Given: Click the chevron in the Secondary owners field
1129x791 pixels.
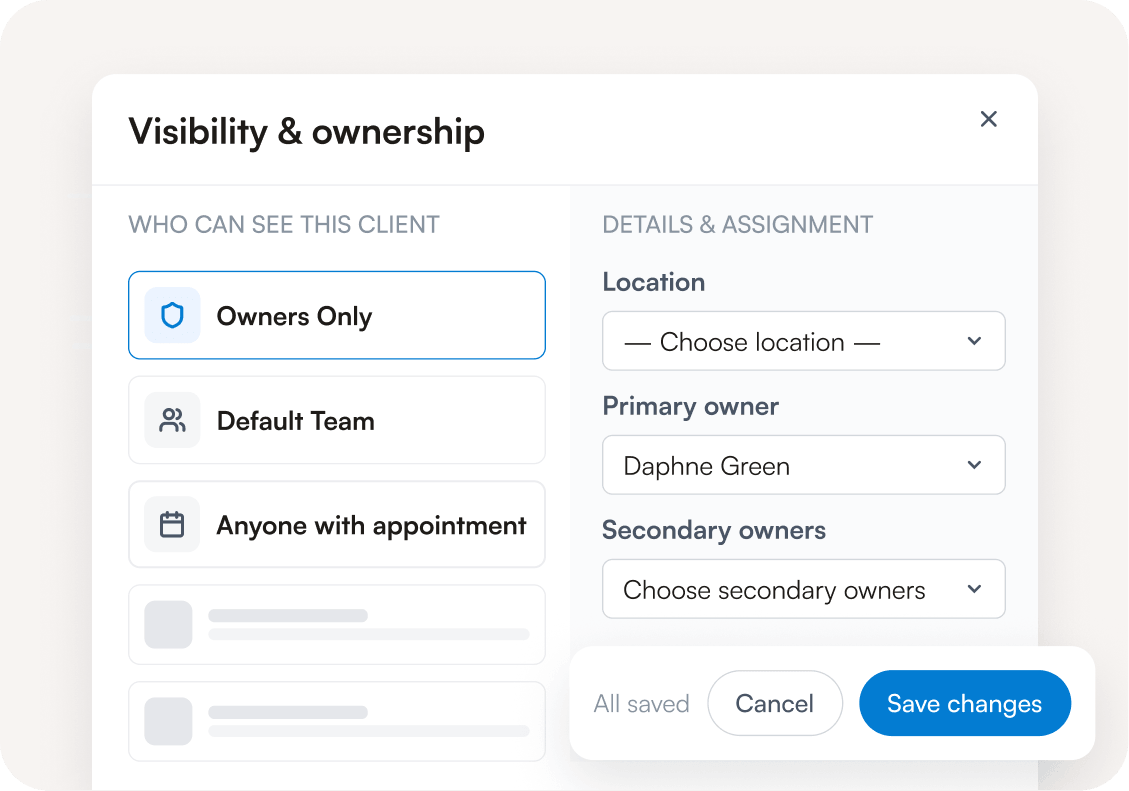Looking at the screenshot, I should (974, 589).
